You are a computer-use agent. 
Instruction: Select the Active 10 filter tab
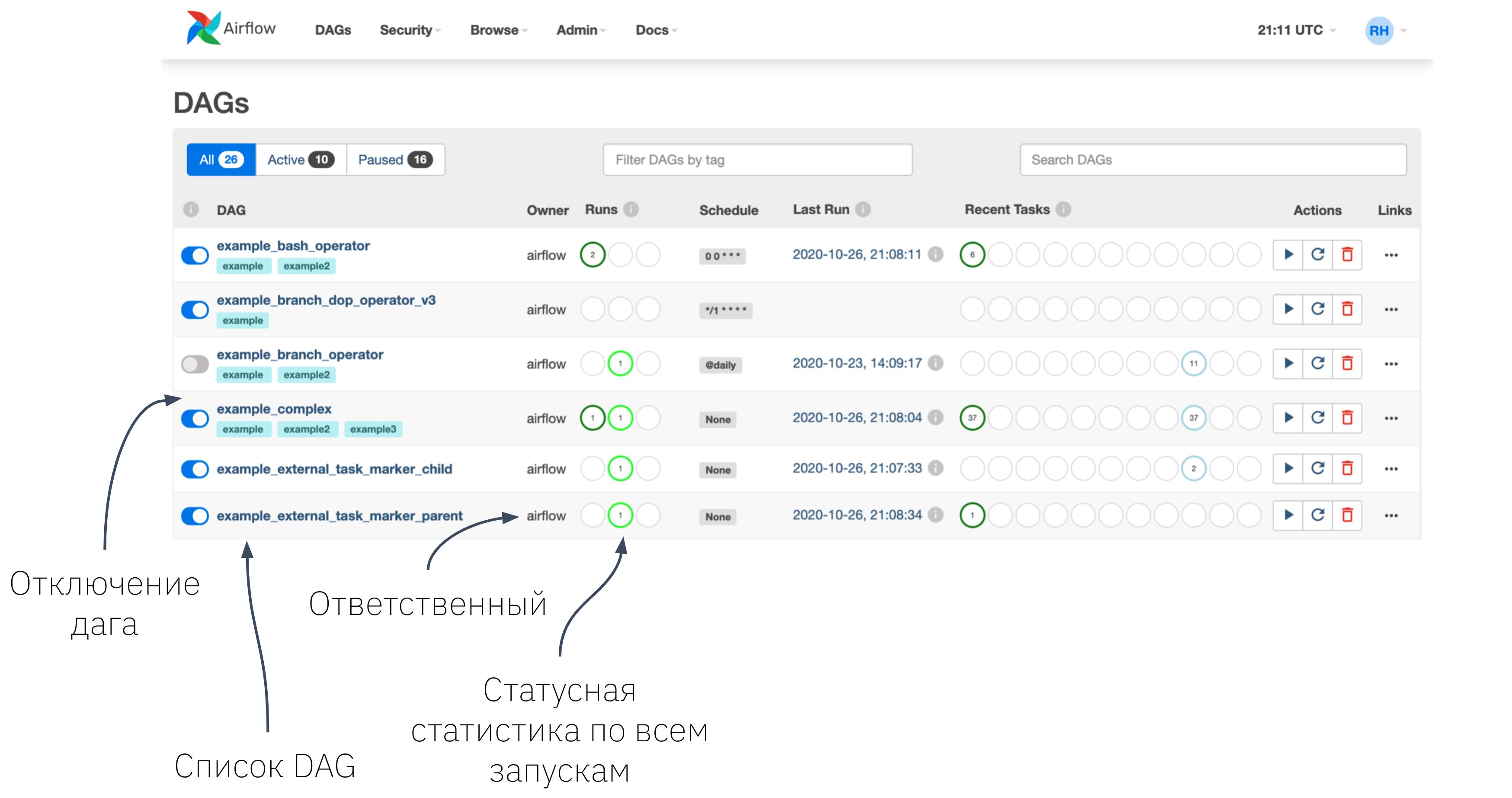(x=301, y=160)
